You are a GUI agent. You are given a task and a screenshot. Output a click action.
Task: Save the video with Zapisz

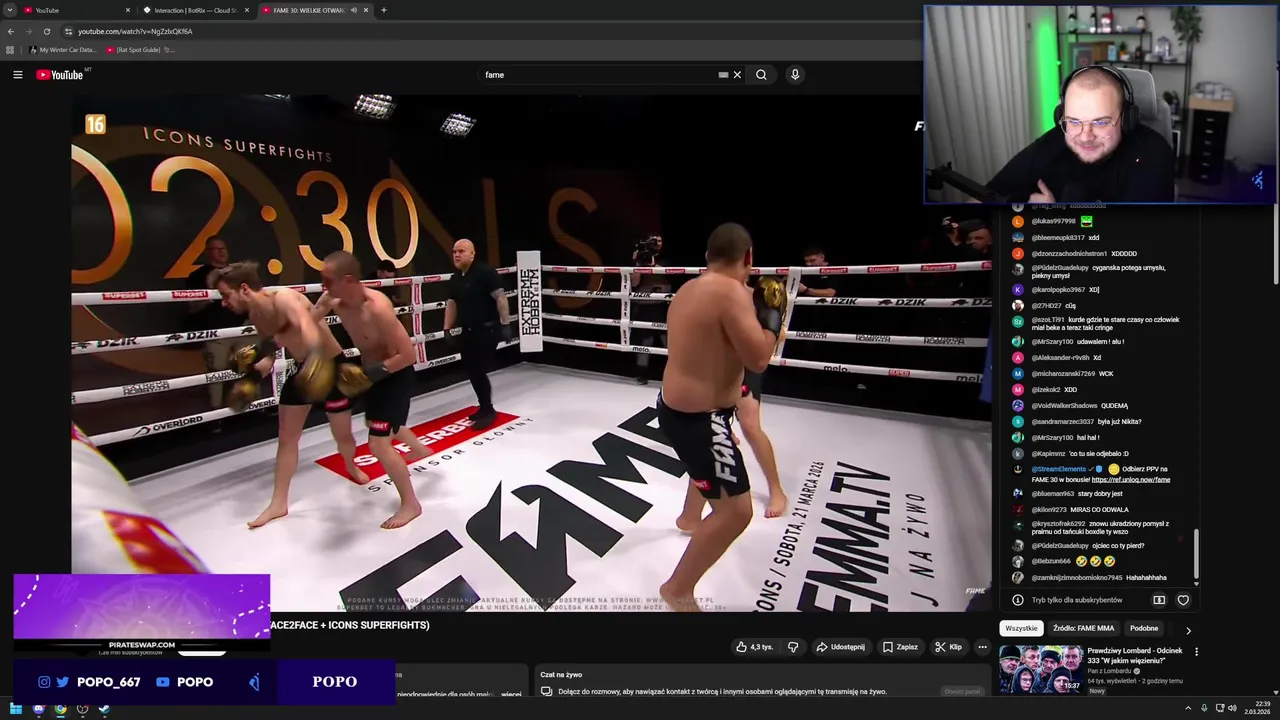[900, 647]
